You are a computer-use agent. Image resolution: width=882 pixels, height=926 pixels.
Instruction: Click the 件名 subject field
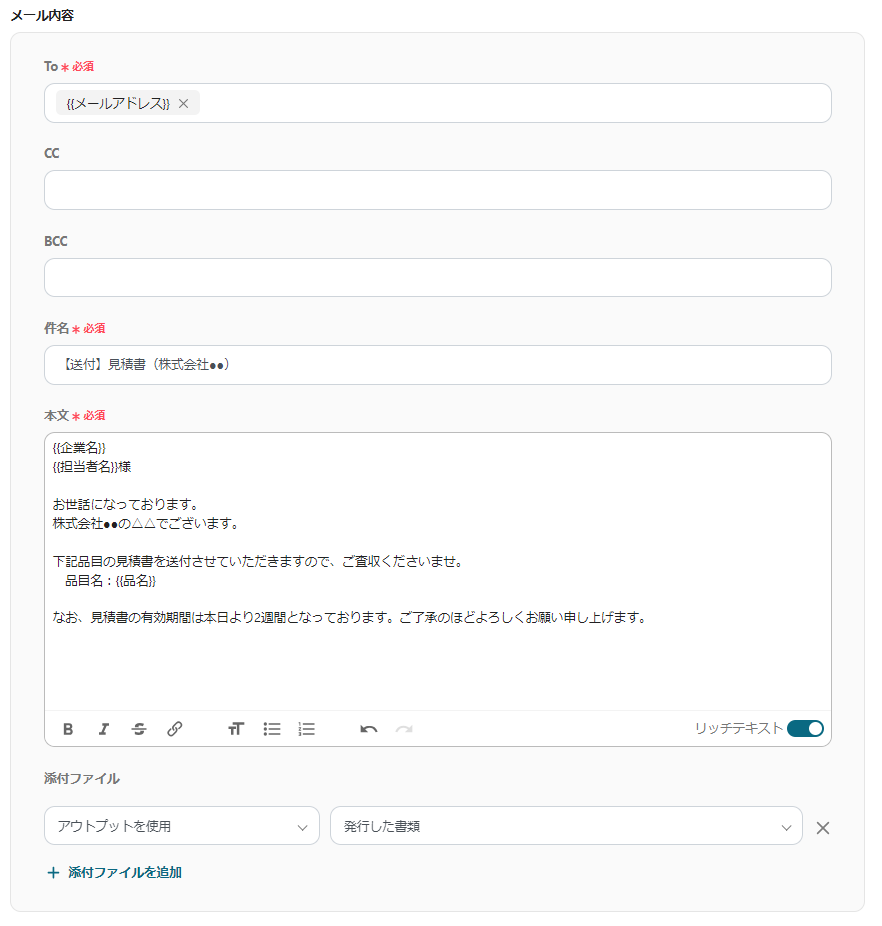437,364
